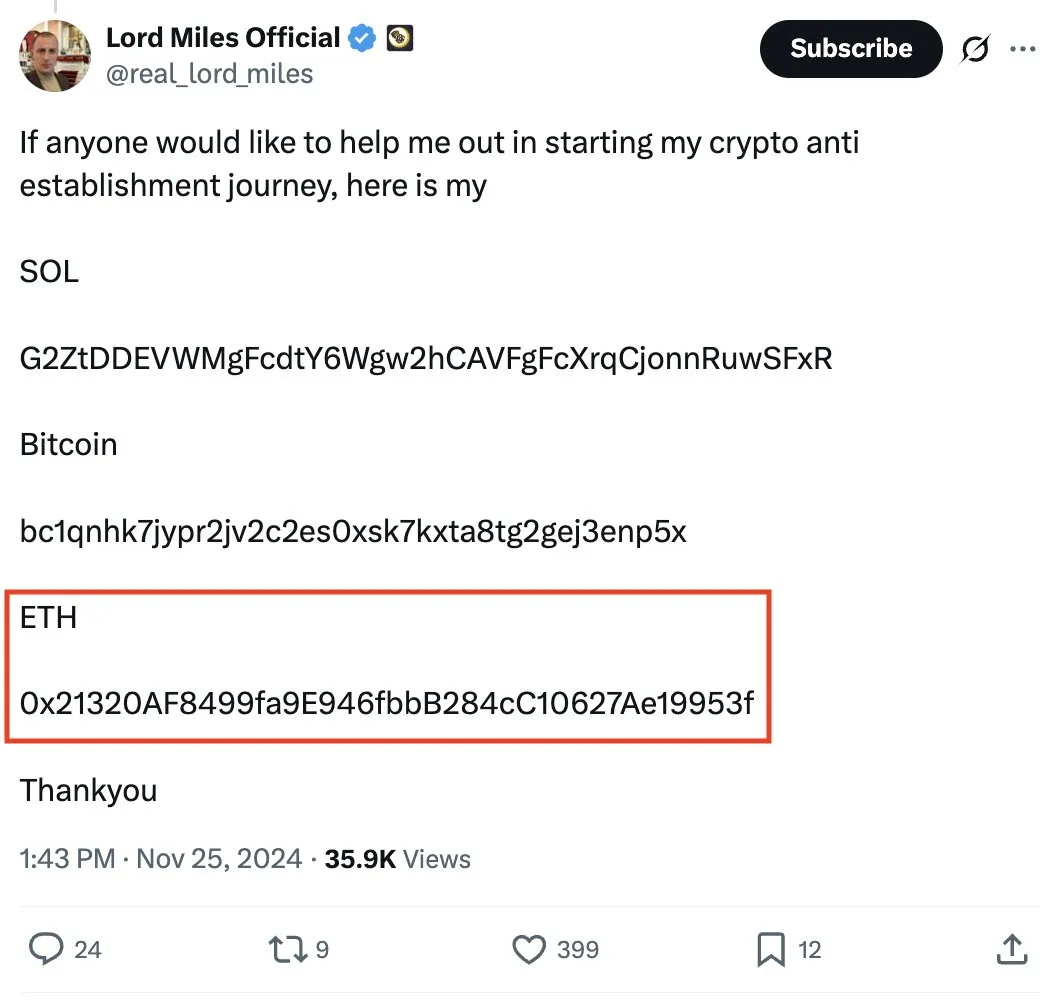Click the blue verified checkmark badge
This screenshot has width=1064, height=1002.
coord(362,39)
